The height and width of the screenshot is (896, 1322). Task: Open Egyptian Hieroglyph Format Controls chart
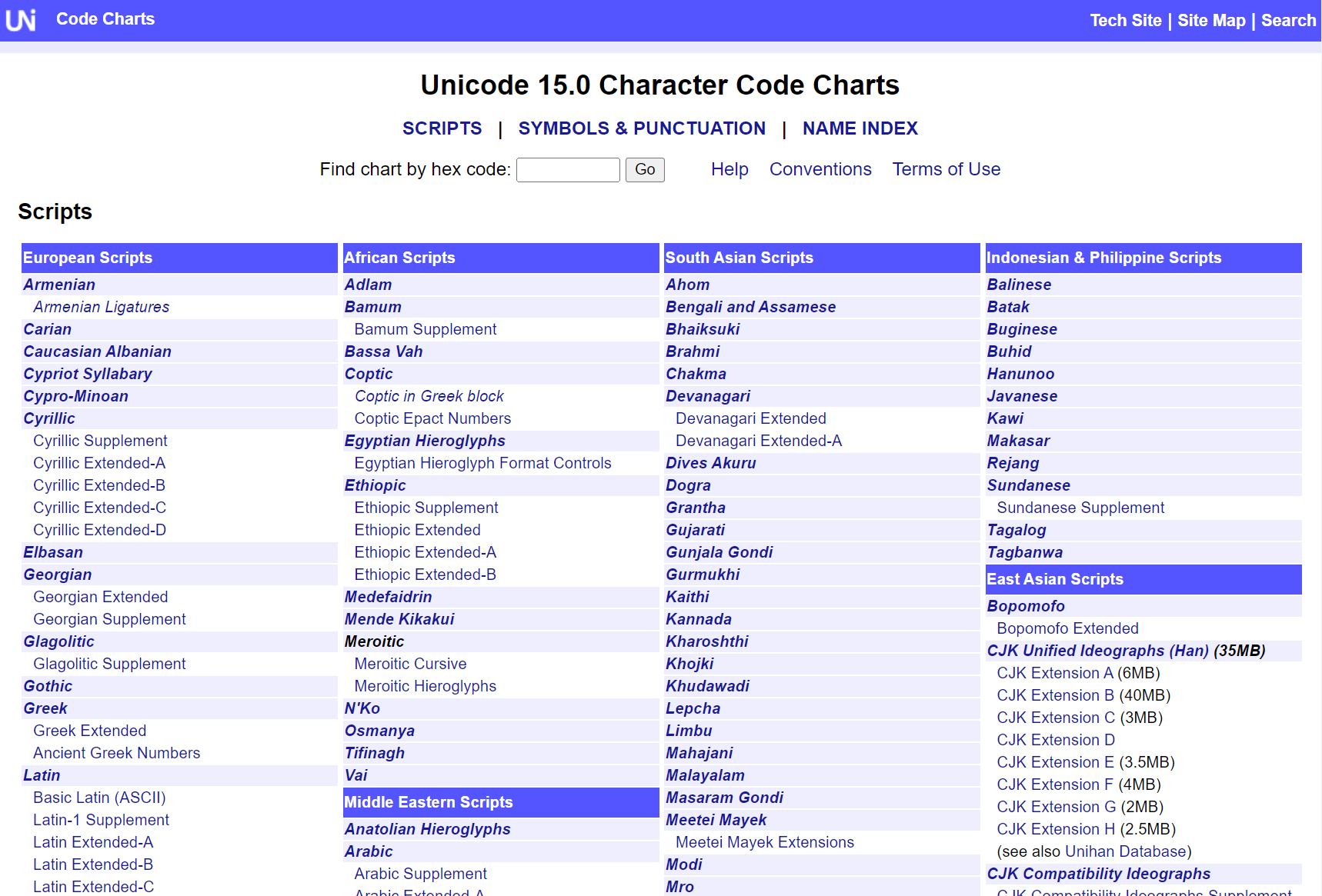click(x=482, y=463)
